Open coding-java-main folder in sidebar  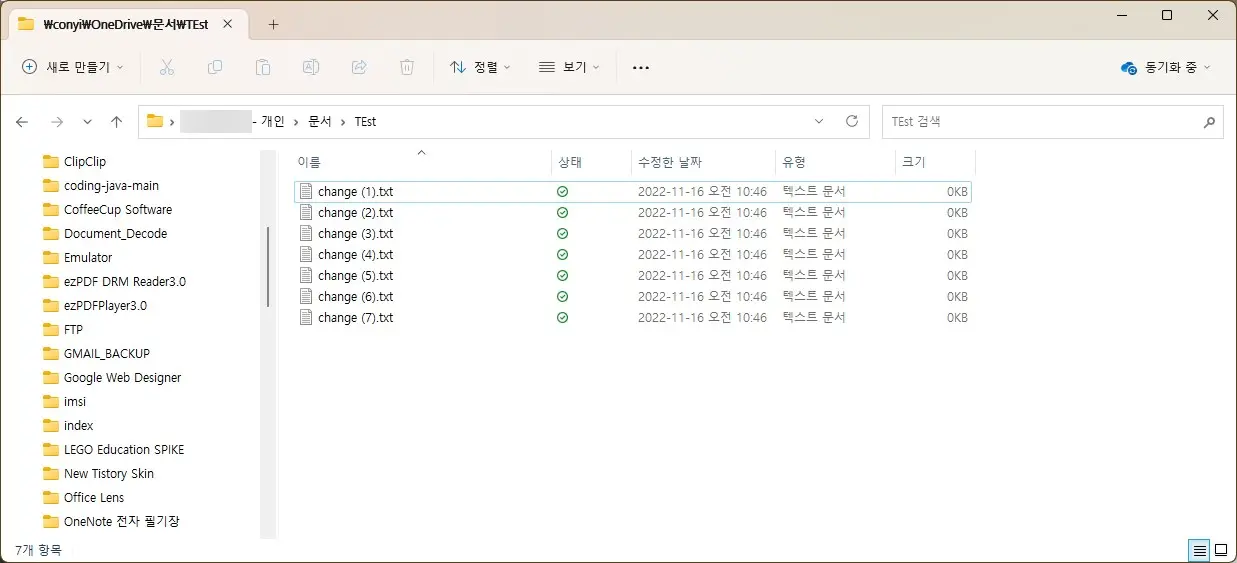click(x=111, y=185)
